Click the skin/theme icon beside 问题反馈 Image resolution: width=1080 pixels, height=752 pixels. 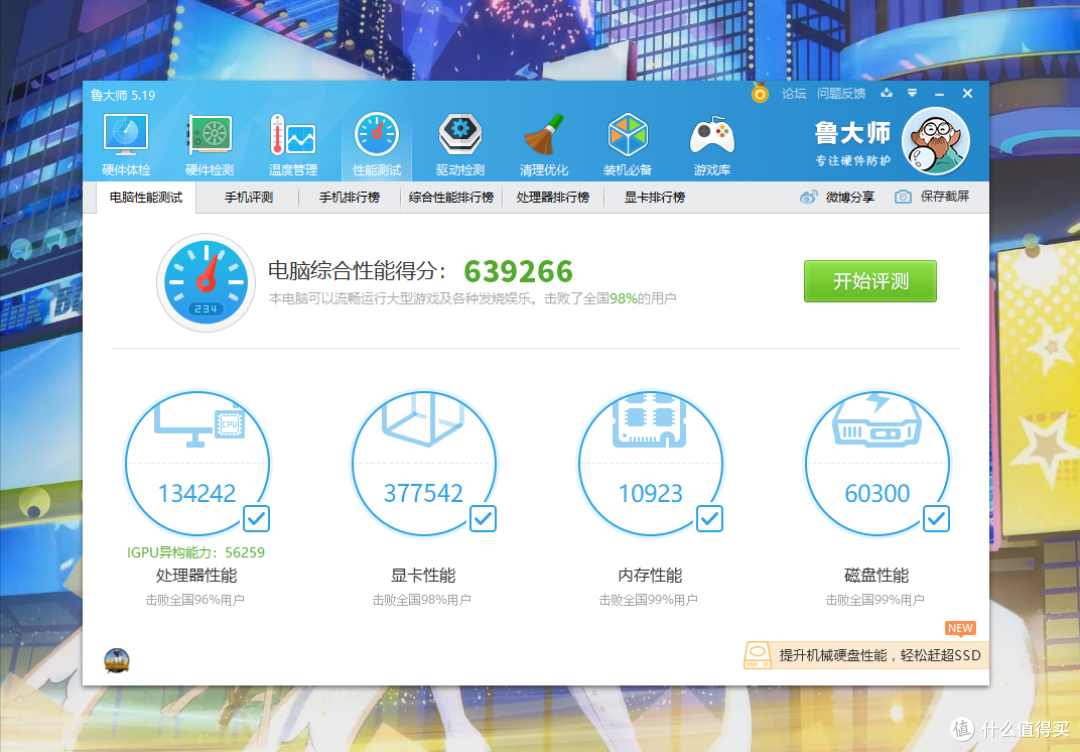pyautogui.click(x=886, y=93)
